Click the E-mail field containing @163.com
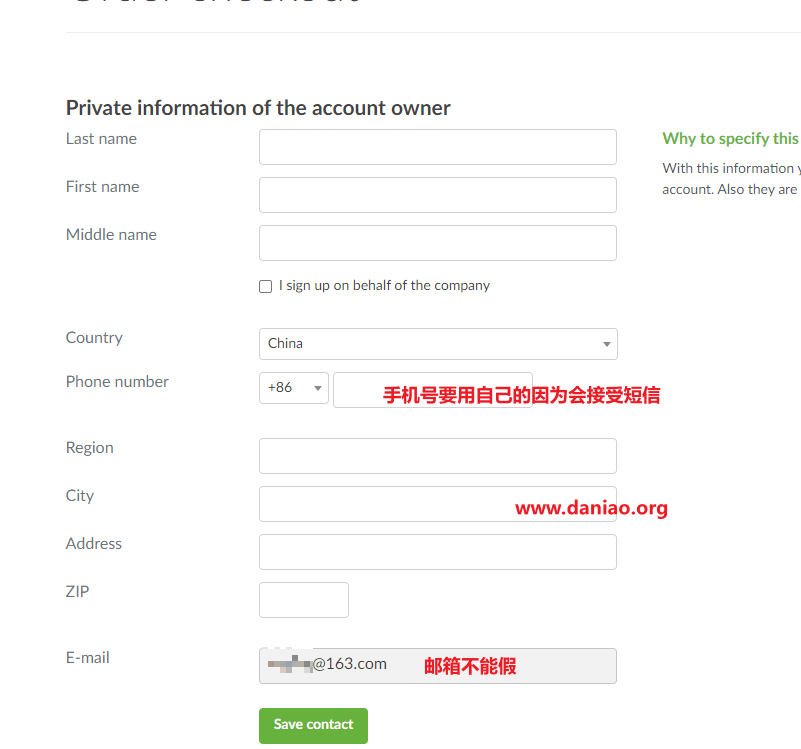The height and width of the screenshot is (749, 801). [x=438, y=666]
